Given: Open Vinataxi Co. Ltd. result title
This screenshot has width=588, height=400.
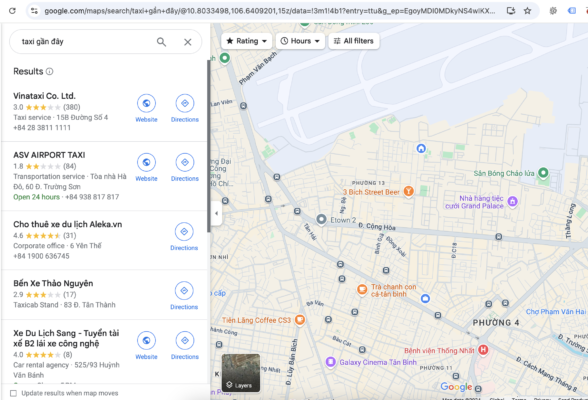Looking at the screenshot, I should pyautogui.click(x=44, y=96).
